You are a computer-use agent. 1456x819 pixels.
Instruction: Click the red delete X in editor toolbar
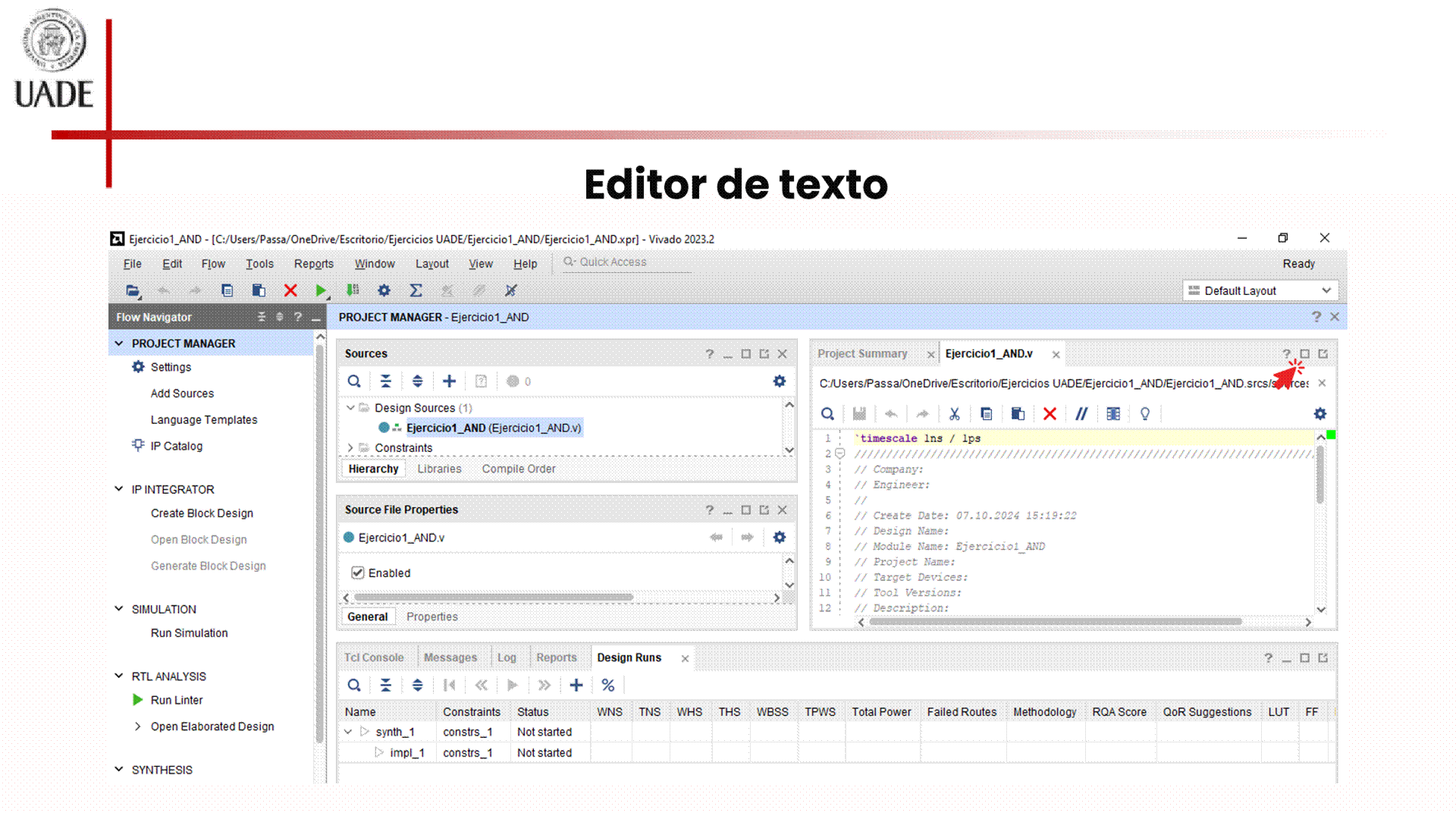pyautogui.click(x=1050, y=414)
